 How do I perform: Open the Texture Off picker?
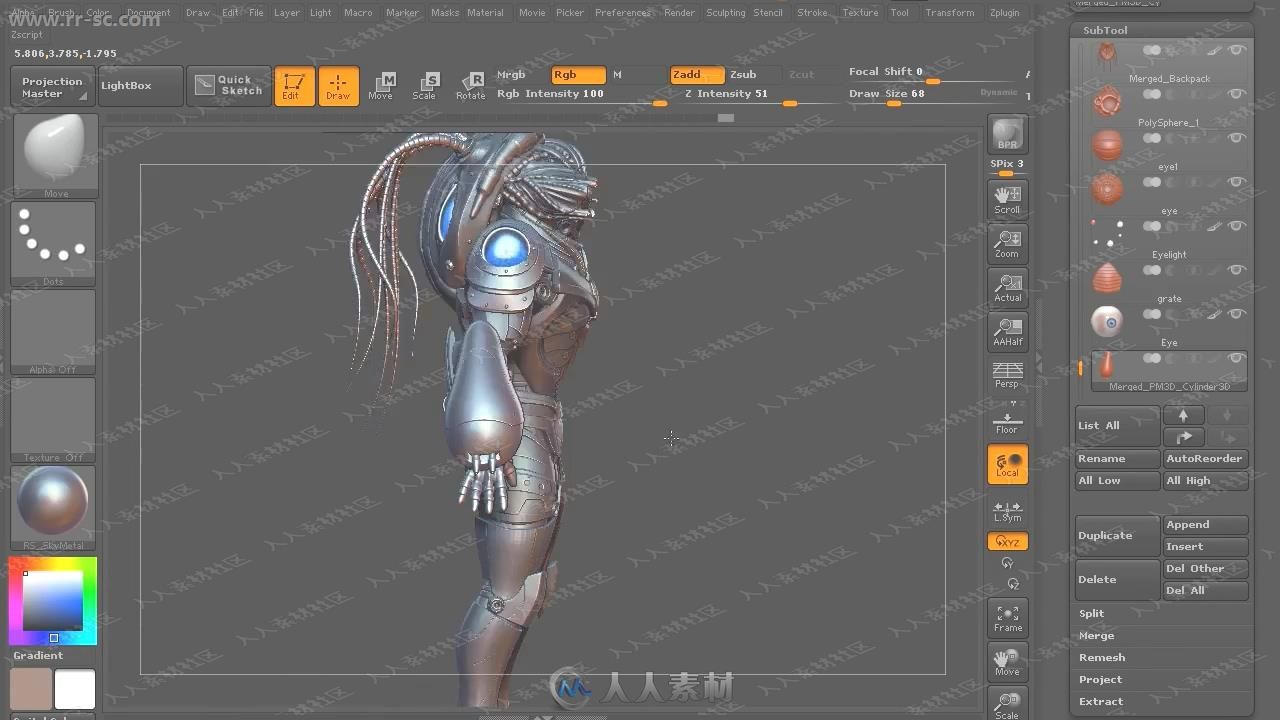point(55,419)
